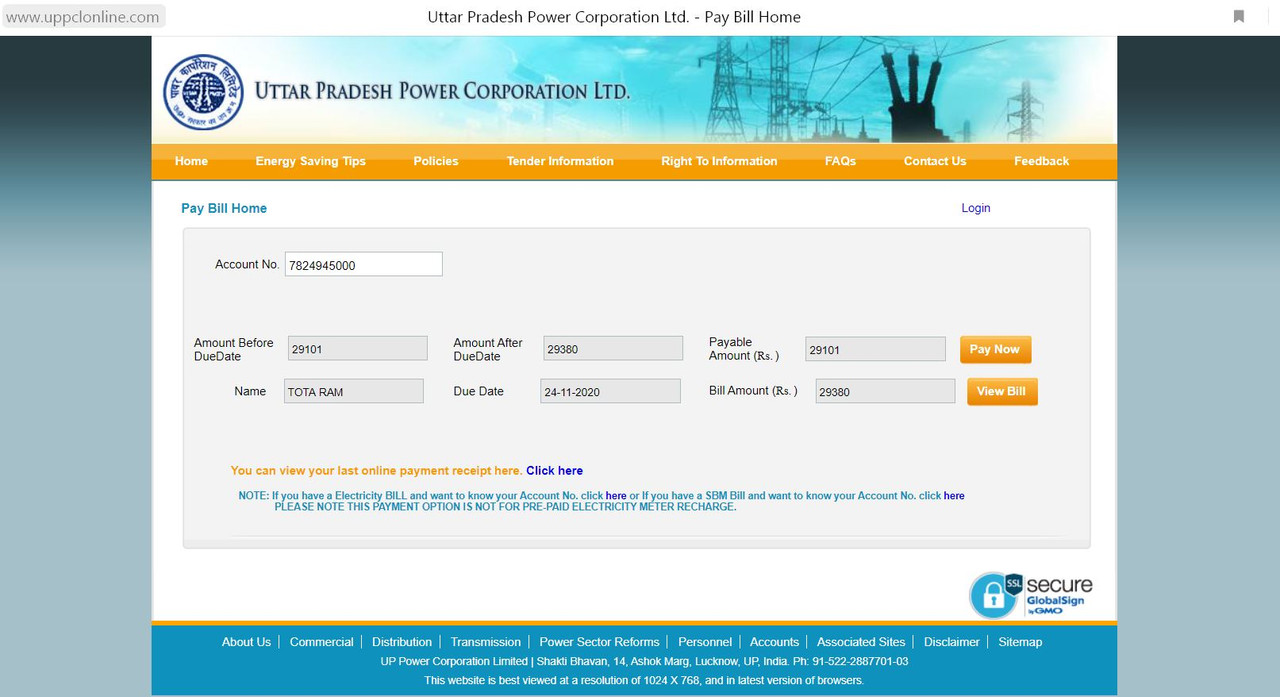Select the Bill Amount field
Viewport: 1280px width, 697px height.
tap(885, 391)
